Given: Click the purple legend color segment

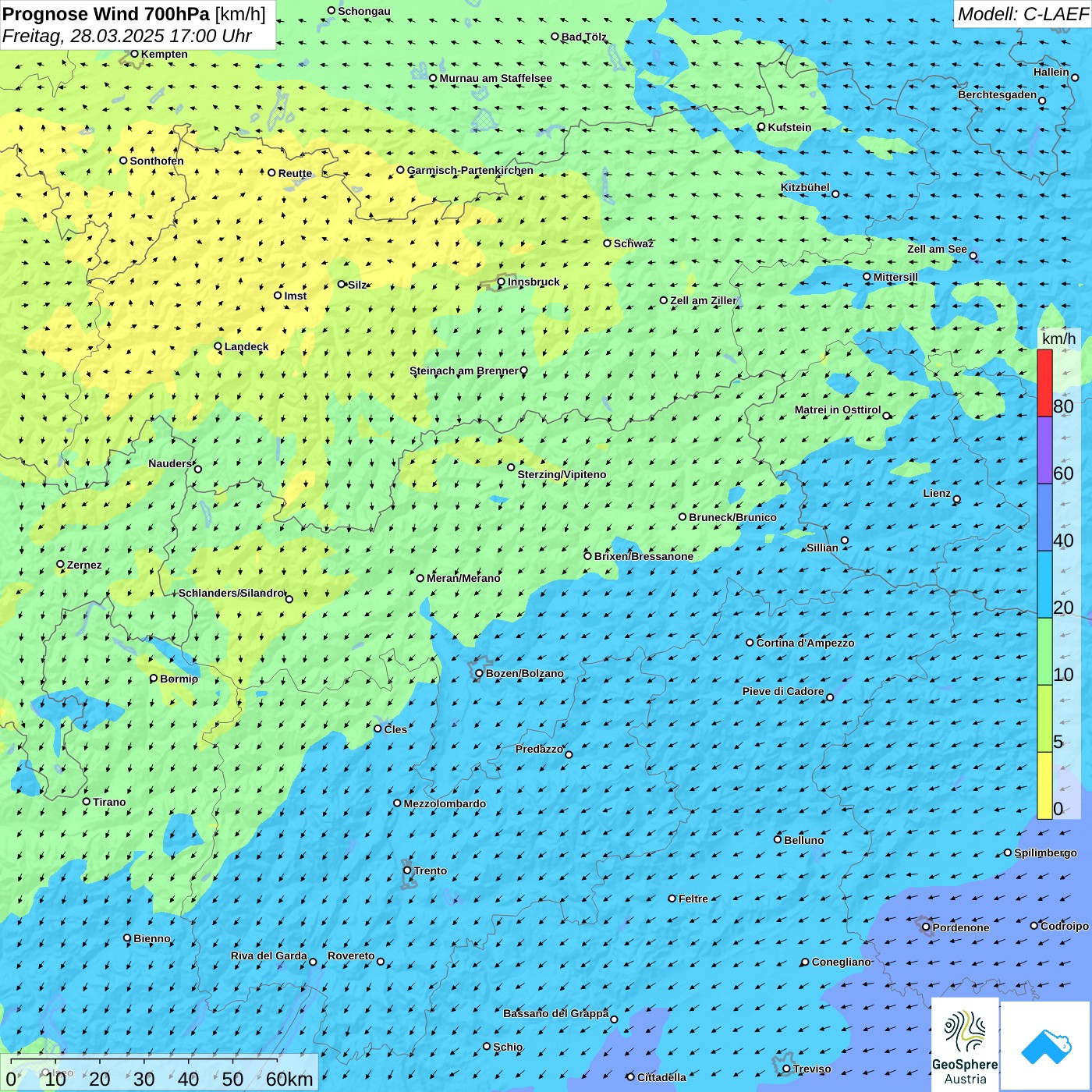Looking at the screenshot, I should 1044,450.
